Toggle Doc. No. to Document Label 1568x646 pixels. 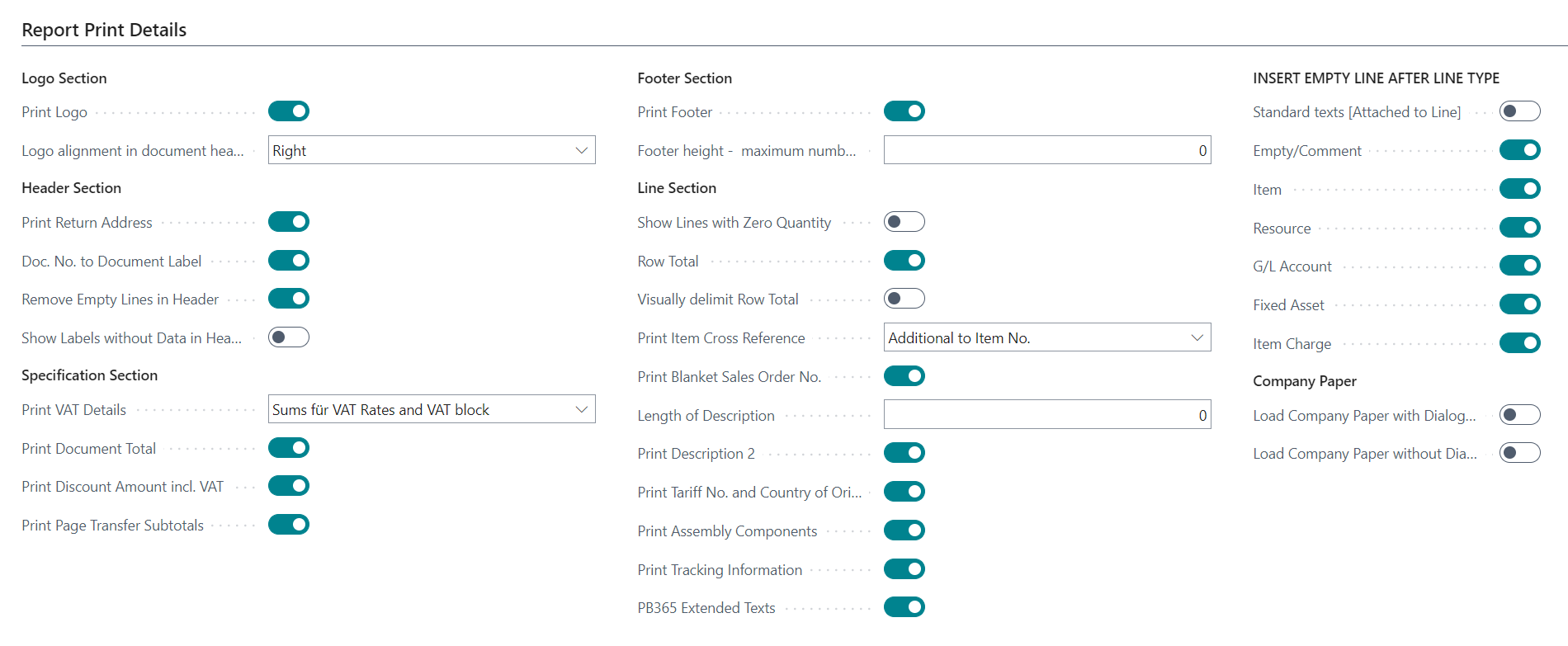tap(289, 261)
